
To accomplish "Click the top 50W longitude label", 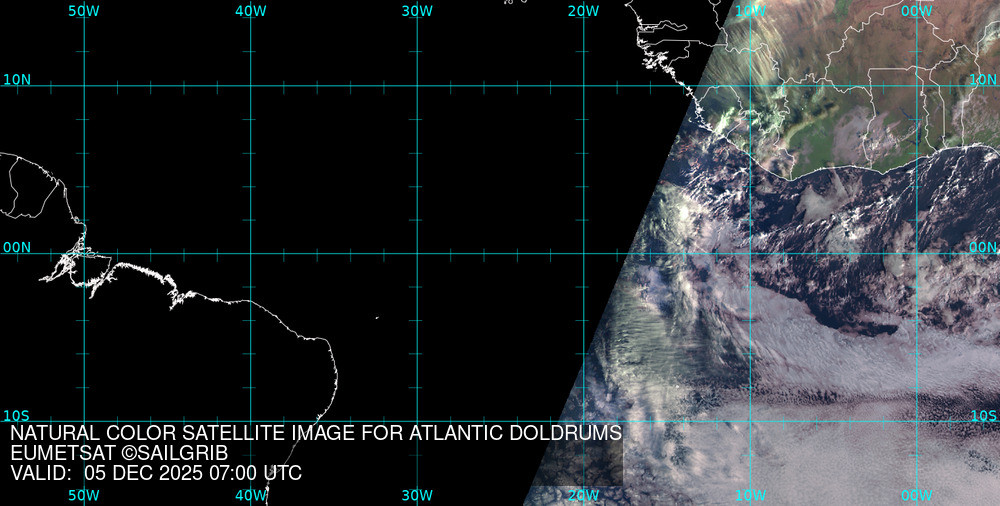I will pyautogui.click(x=84, y=10).
